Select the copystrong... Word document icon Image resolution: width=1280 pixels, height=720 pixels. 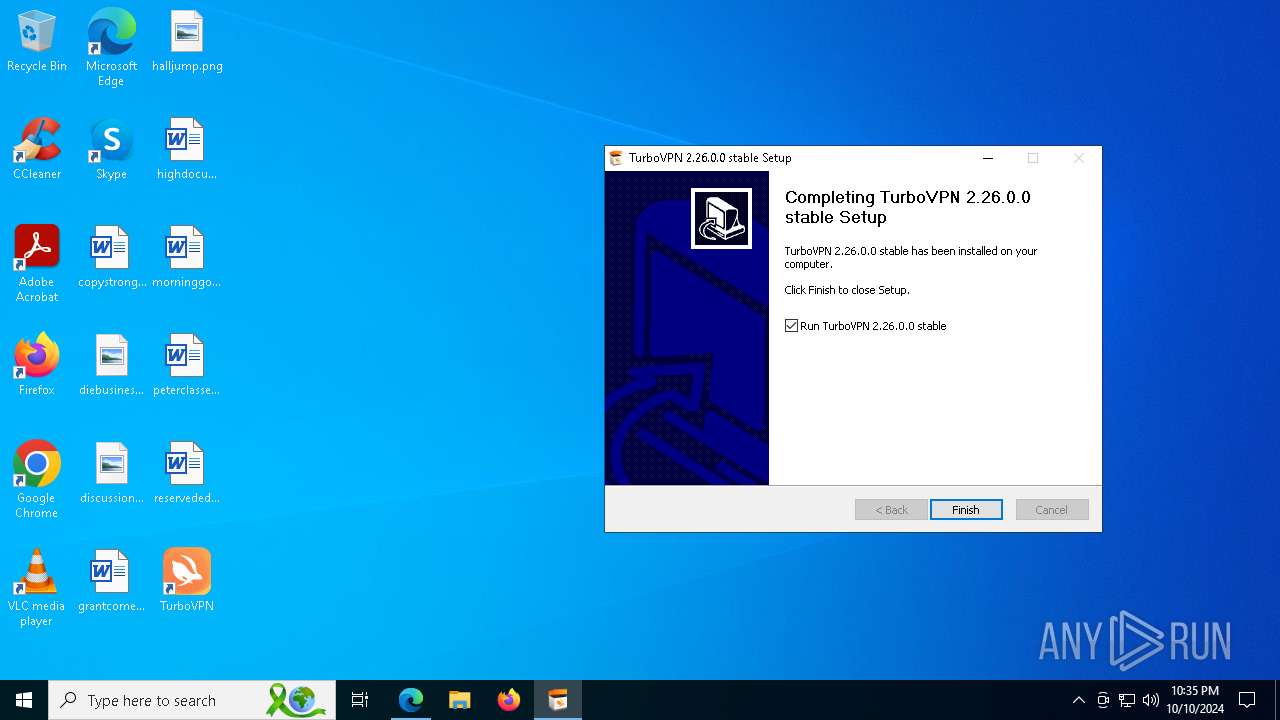click(111, 258)
